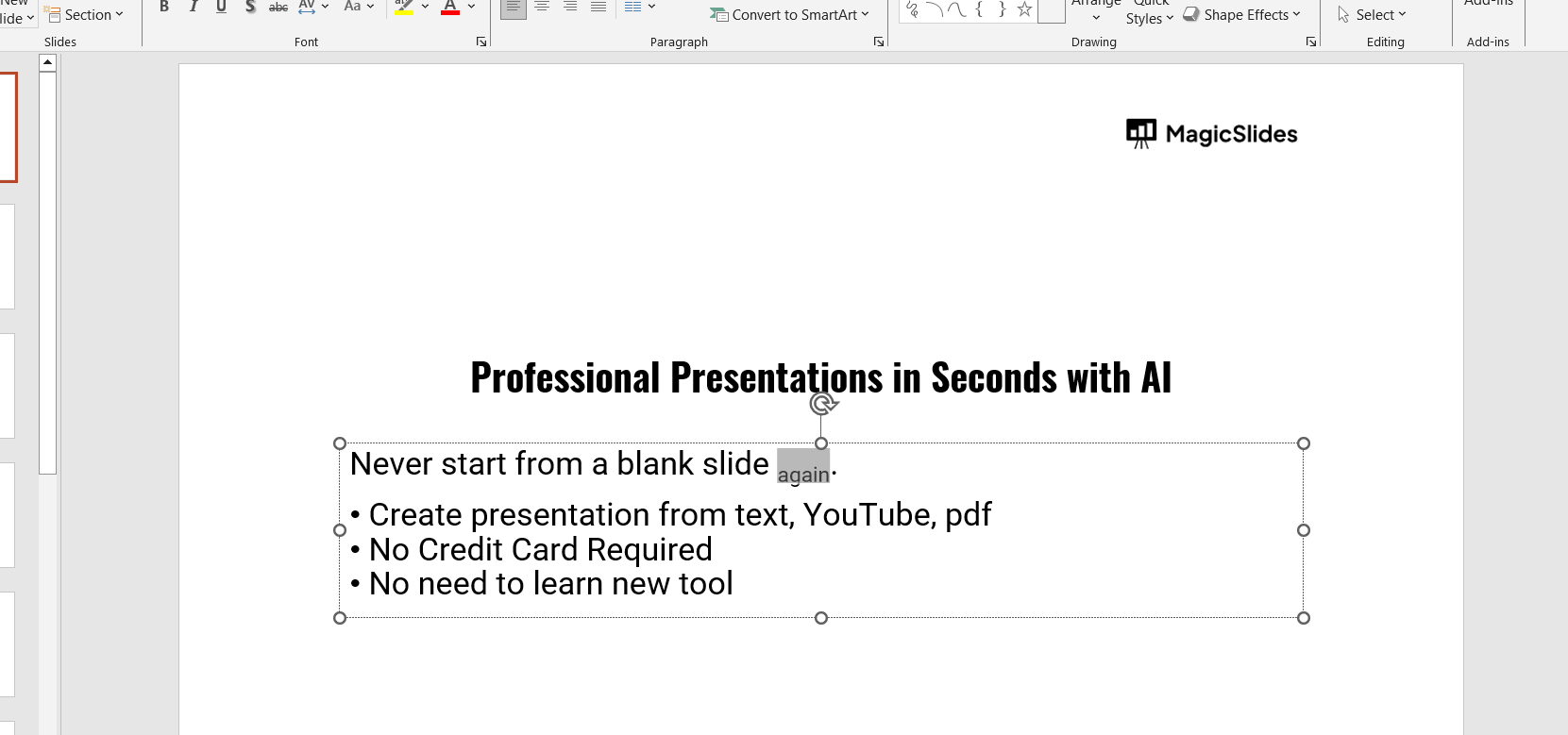The image size is (1568, 735).
Task: Open the Shape Effects menu
Action: pos(1241,14)
